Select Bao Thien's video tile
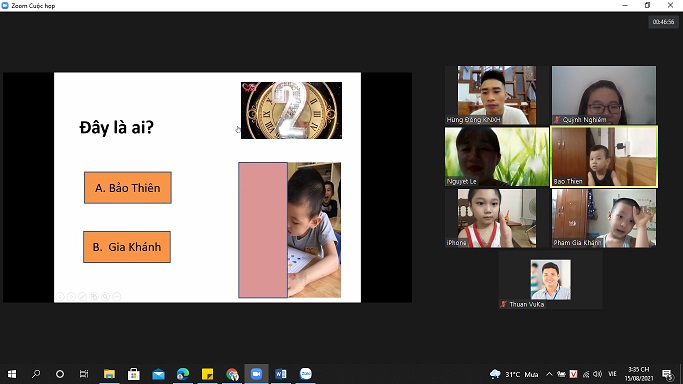The image size is (683, 384). (x=604, y=156)
